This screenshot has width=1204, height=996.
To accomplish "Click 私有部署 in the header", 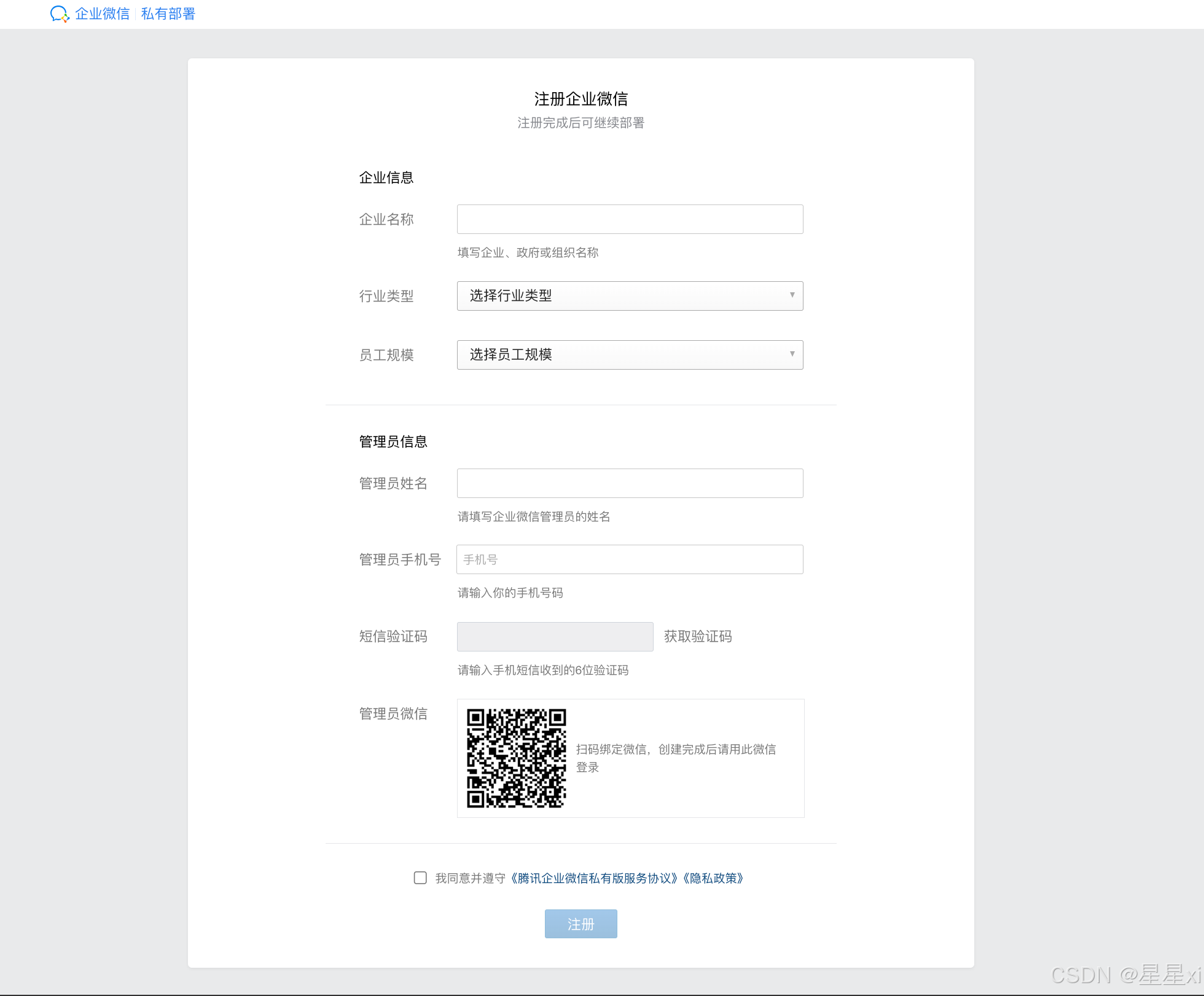I will 168,14.
